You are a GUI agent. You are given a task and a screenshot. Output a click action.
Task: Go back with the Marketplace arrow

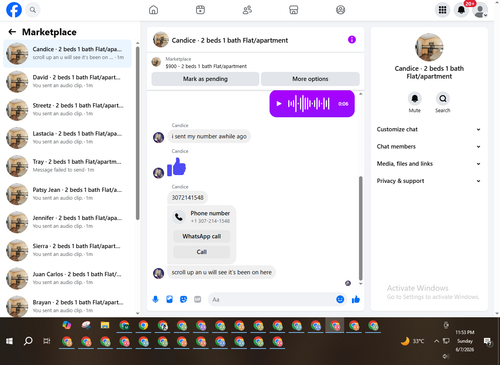pyautogui.click(x=12, y=32)
